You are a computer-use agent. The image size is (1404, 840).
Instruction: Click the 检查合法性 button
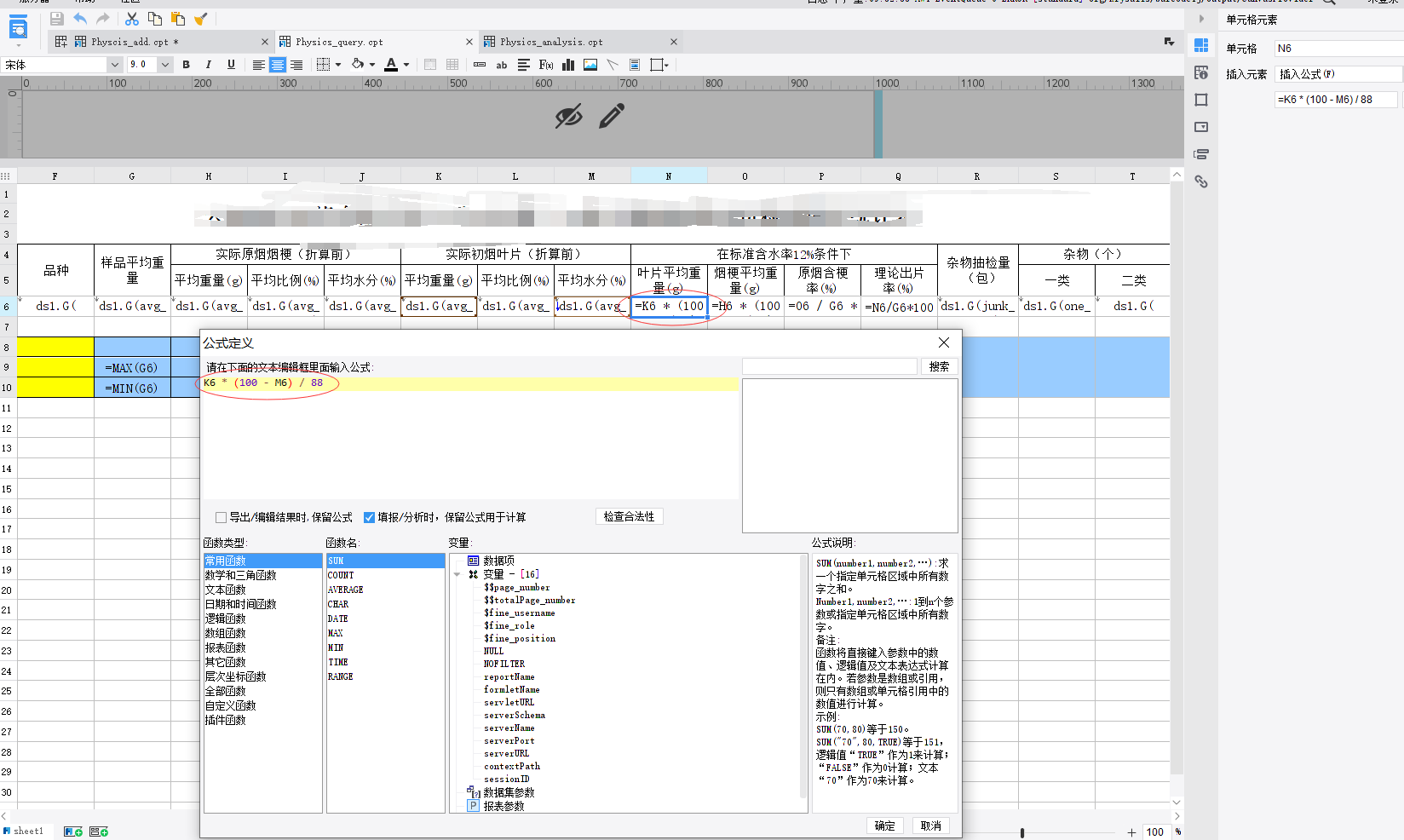630,516
